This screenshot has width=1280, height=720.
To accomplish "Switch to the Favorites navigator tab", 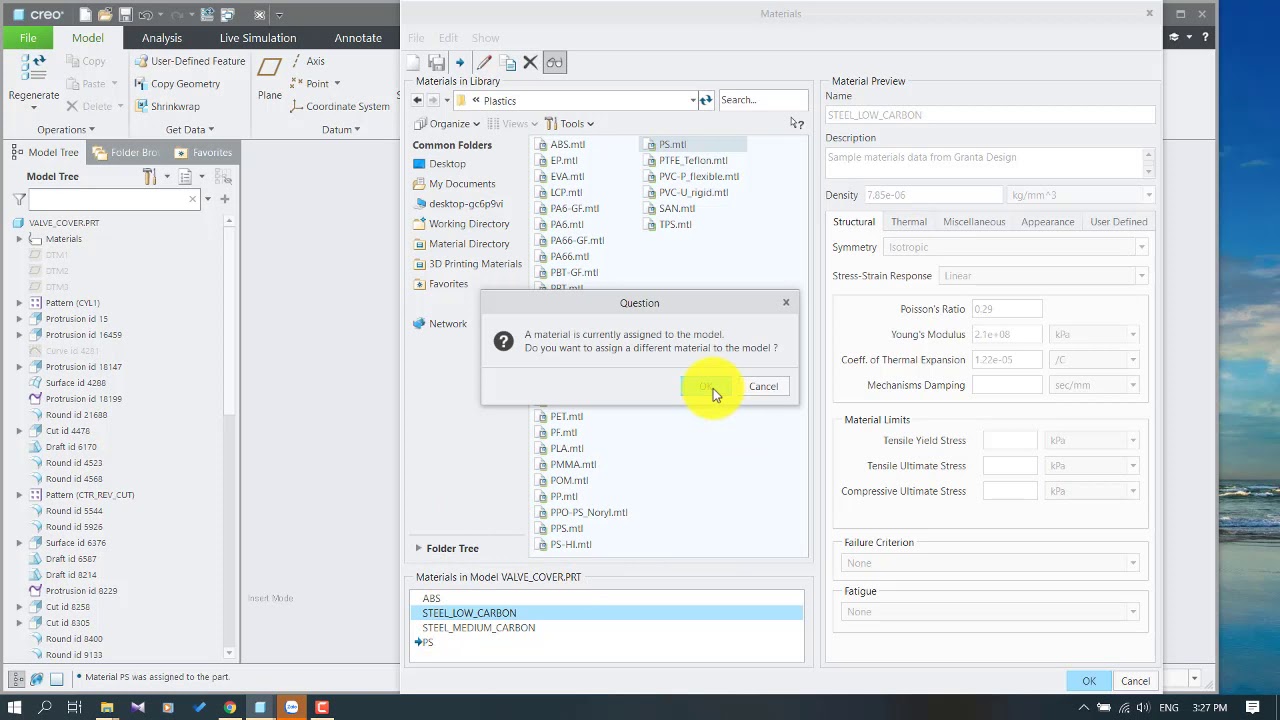I will [x=204, y=153].
